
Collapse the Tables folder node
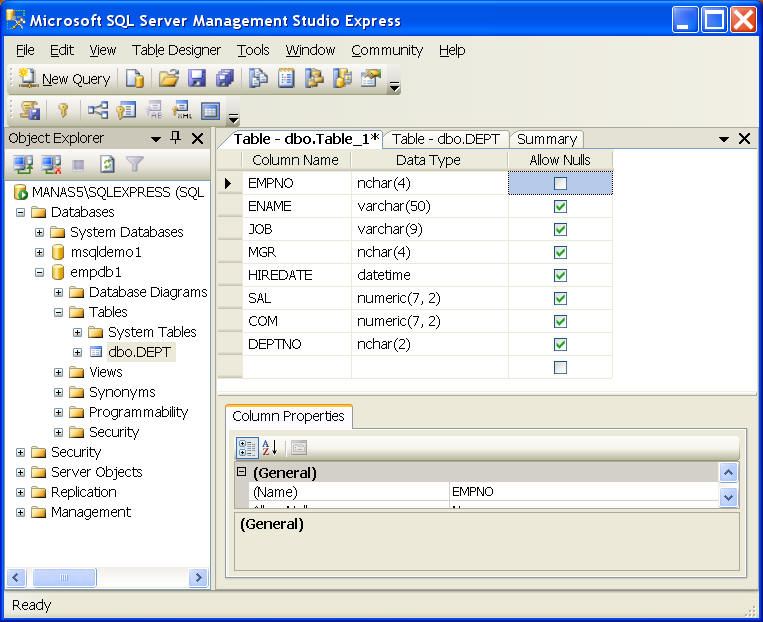pos(58,312)
